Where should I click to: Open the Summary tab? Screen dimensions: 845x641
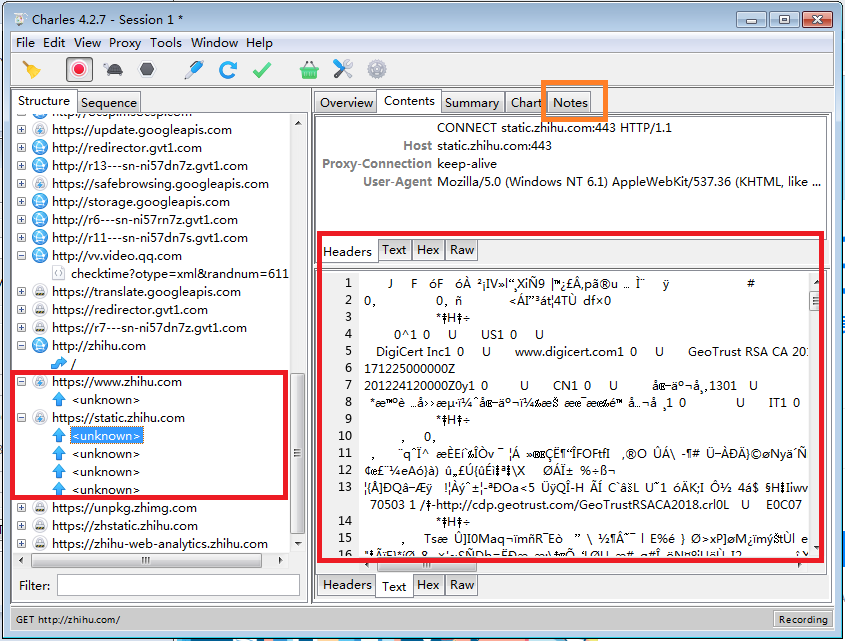[x=472, y=102]
